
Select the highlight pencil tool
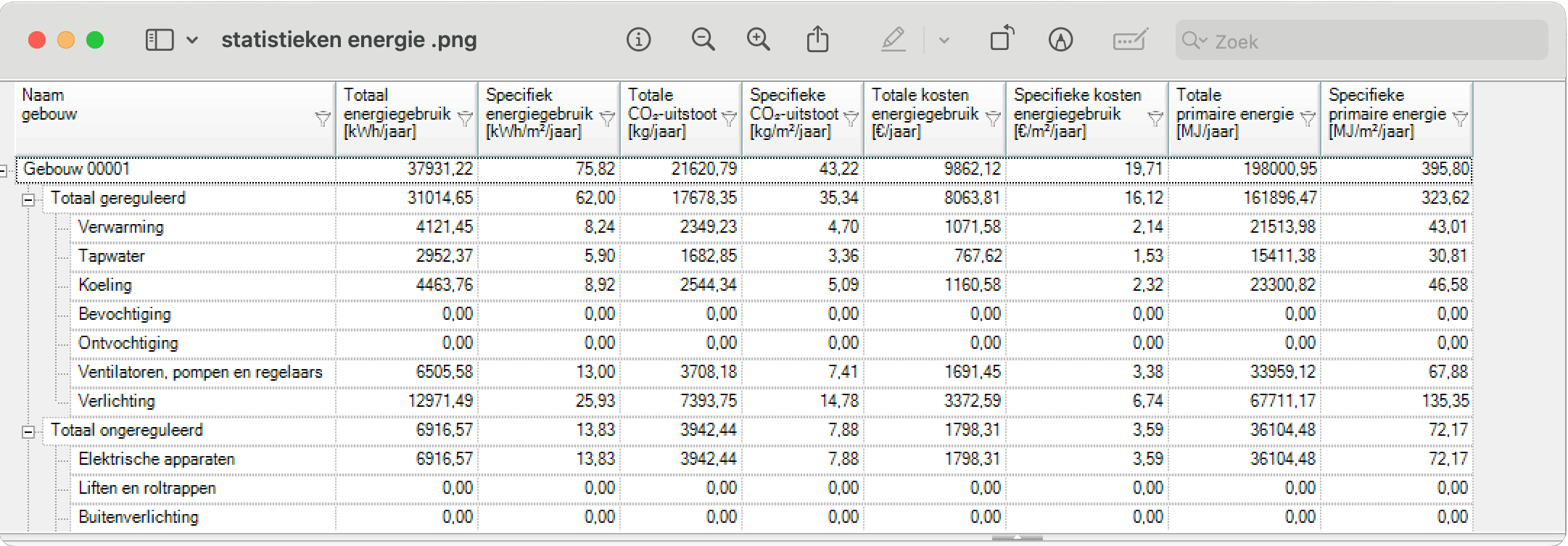click(894, 39)
